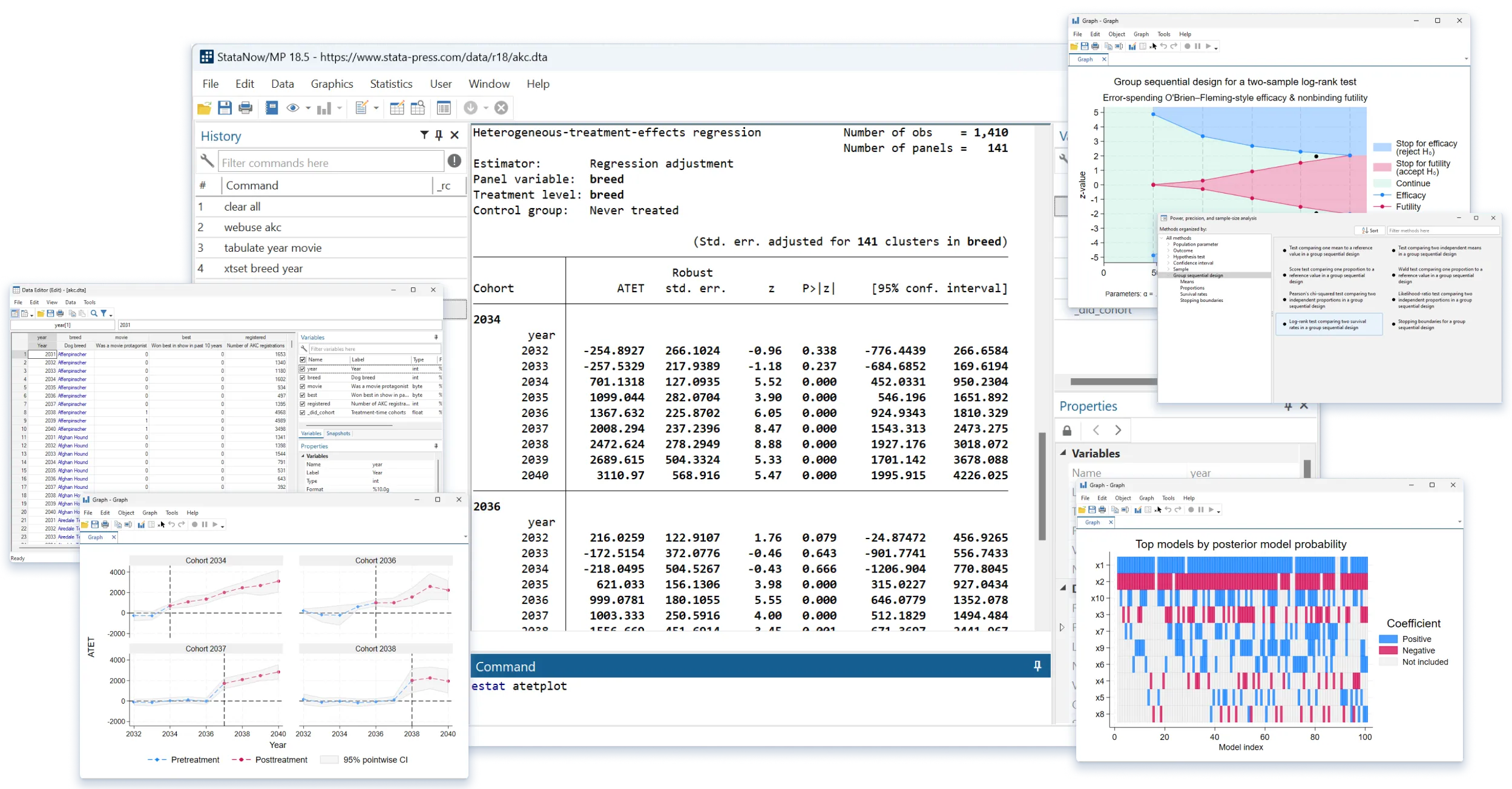Collapse the Variables section in Properties panel
This screenshot has height=789, width=1512.
point(1063,453)
